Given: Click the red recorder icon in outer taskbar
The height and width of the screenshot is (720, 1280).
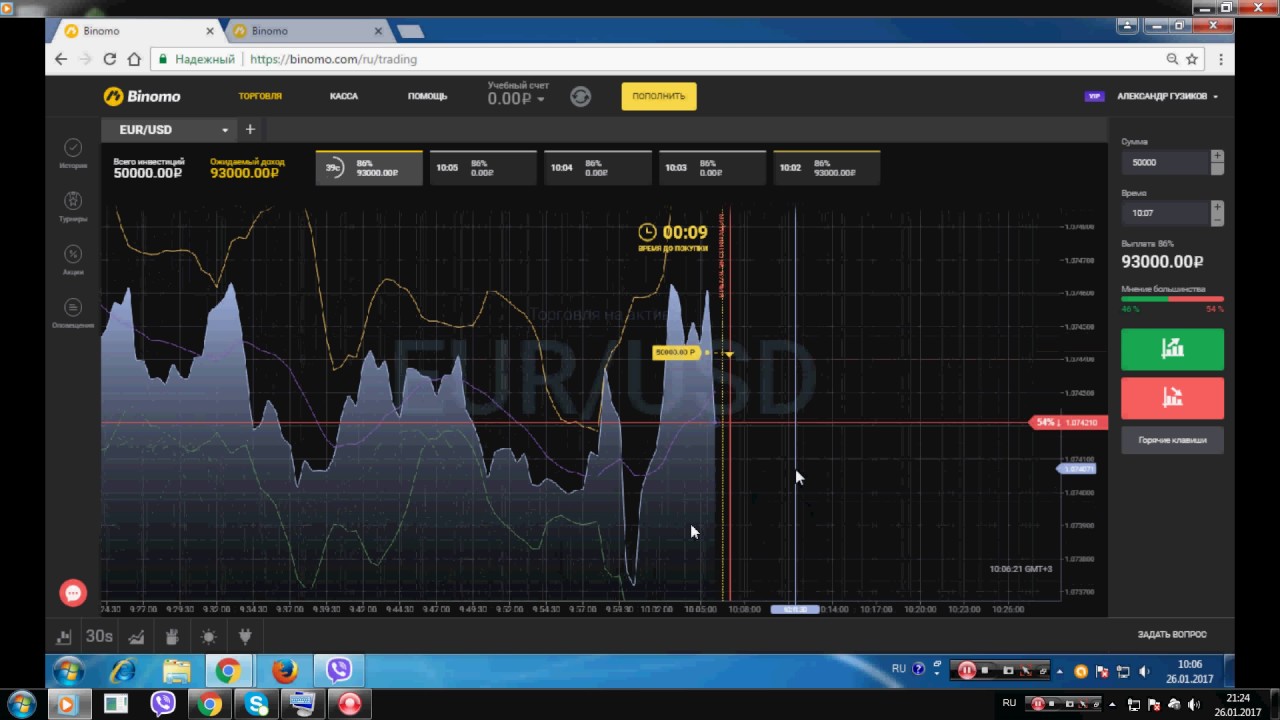Looking at the screenshot, I should coord(349,704).
